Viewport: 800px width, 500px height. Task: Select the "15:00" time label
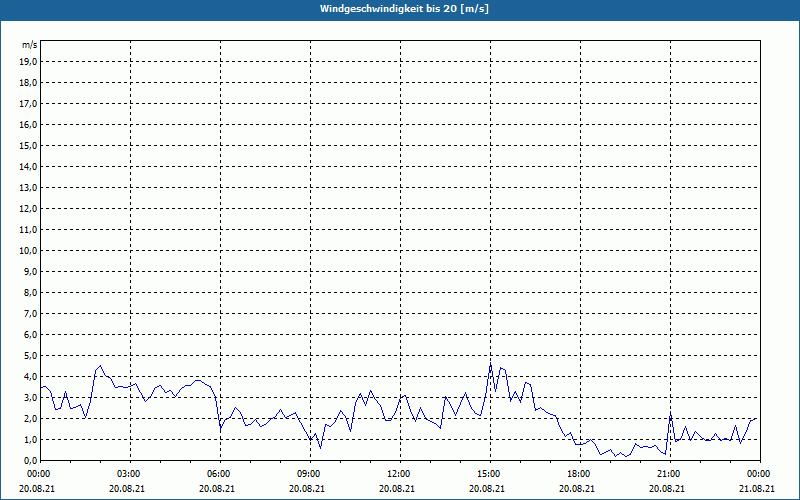[489, 474]
